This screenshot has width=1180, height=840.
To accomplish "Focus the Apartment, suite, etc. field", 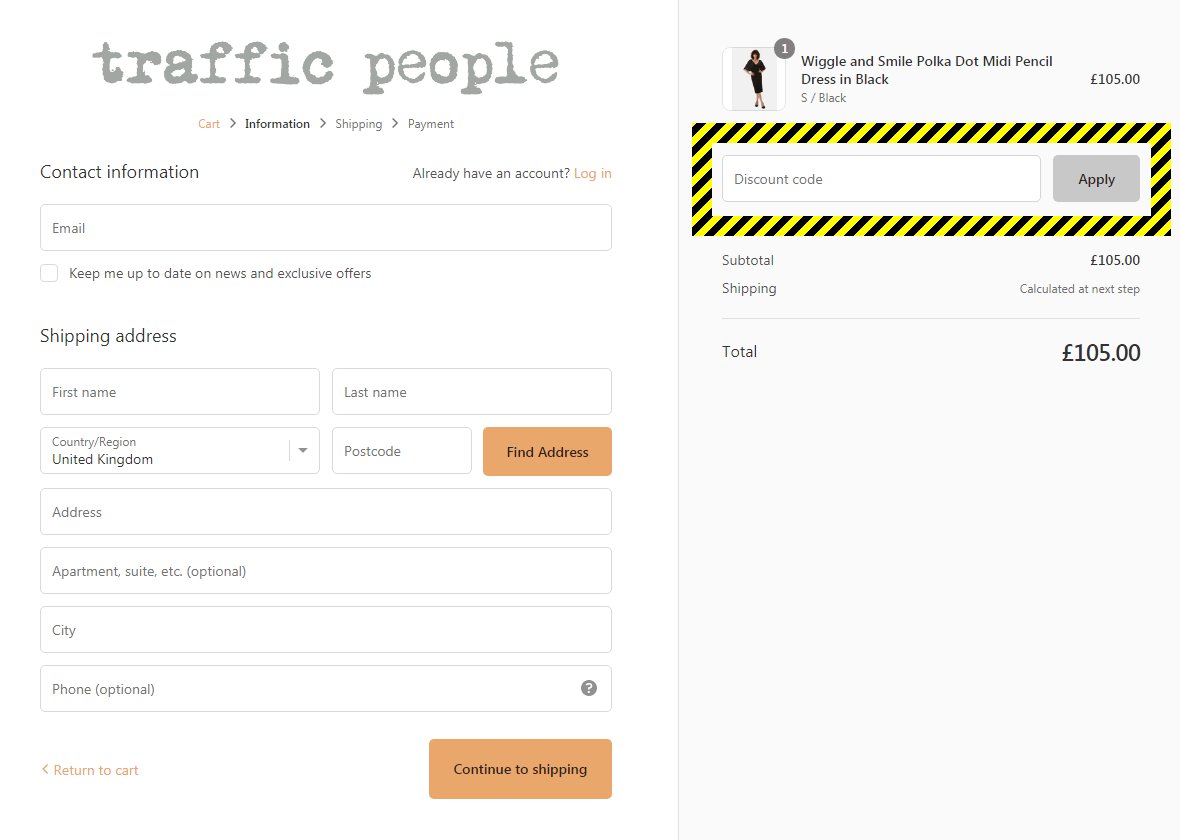I will pos(326,571).
